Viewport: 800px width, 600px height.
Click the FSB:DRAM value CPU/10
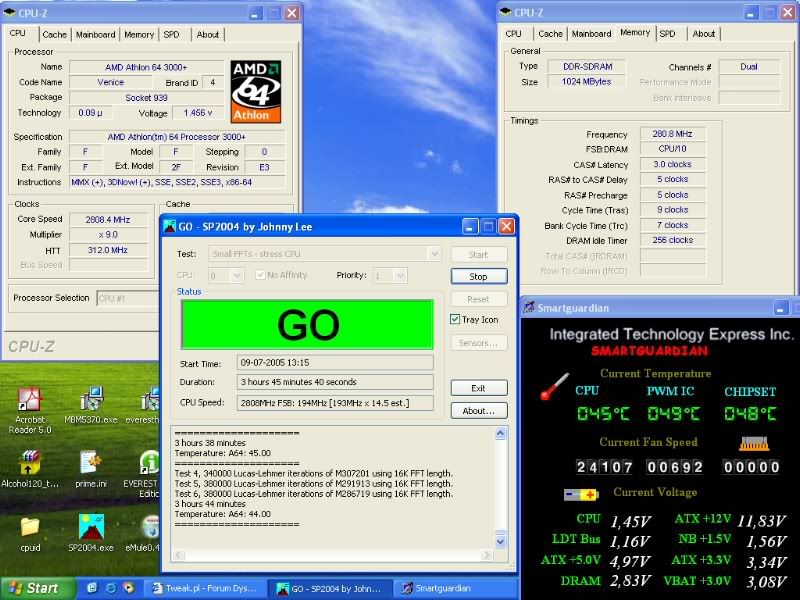pos(672,149)
